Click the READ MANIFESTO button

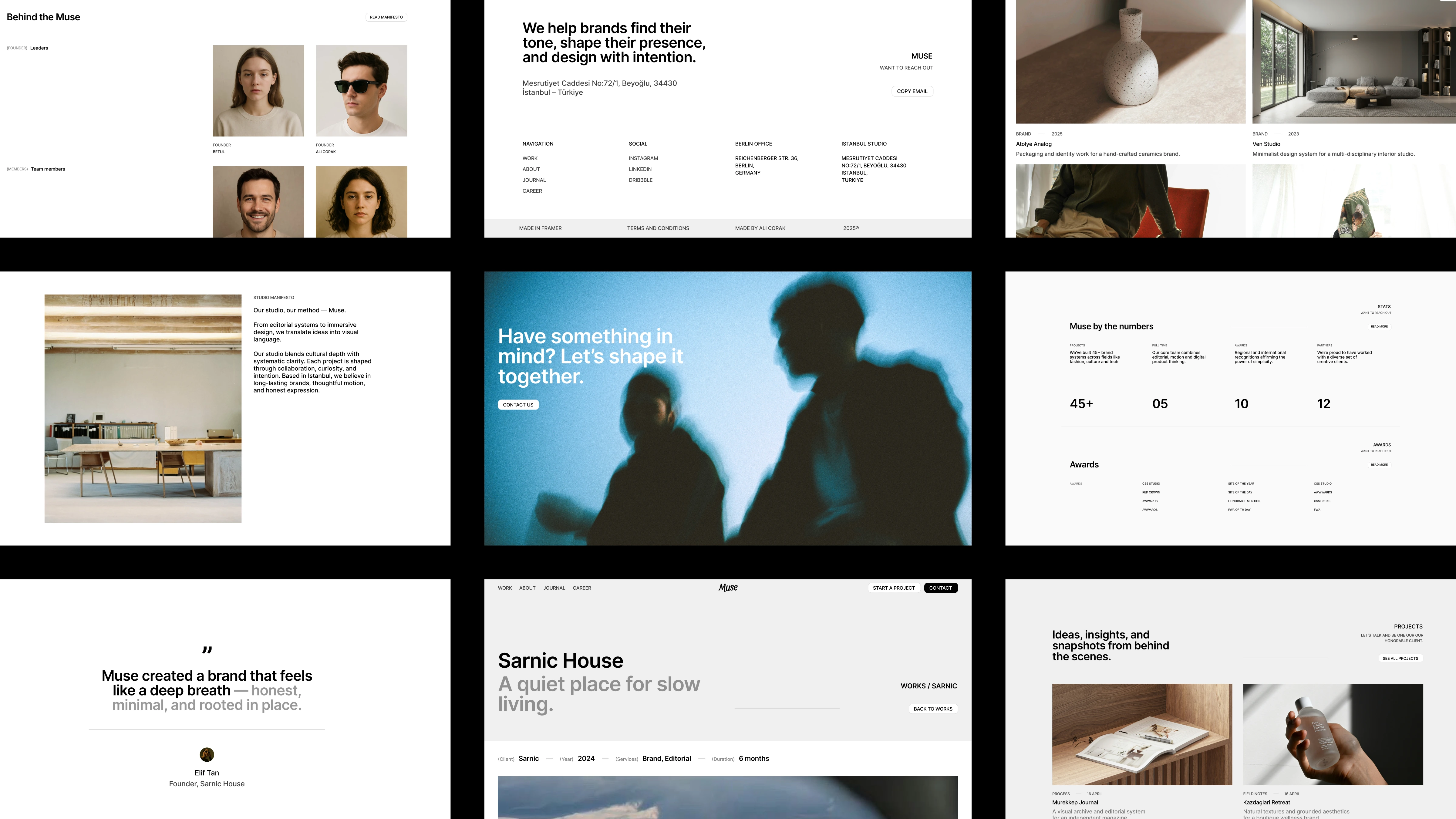pos(386,17)
